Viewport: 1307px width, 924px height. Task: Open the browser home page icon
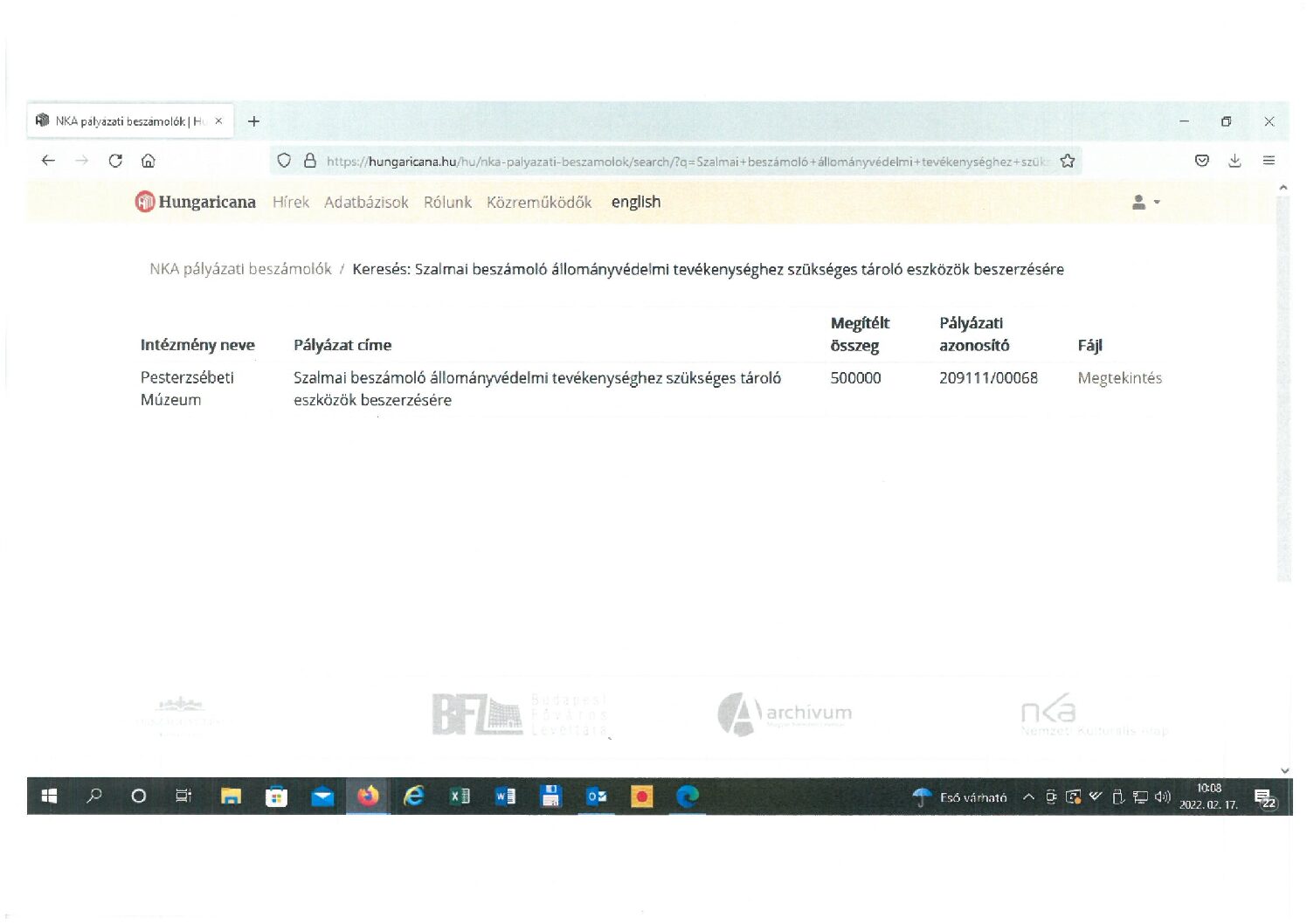pos(149,161)
